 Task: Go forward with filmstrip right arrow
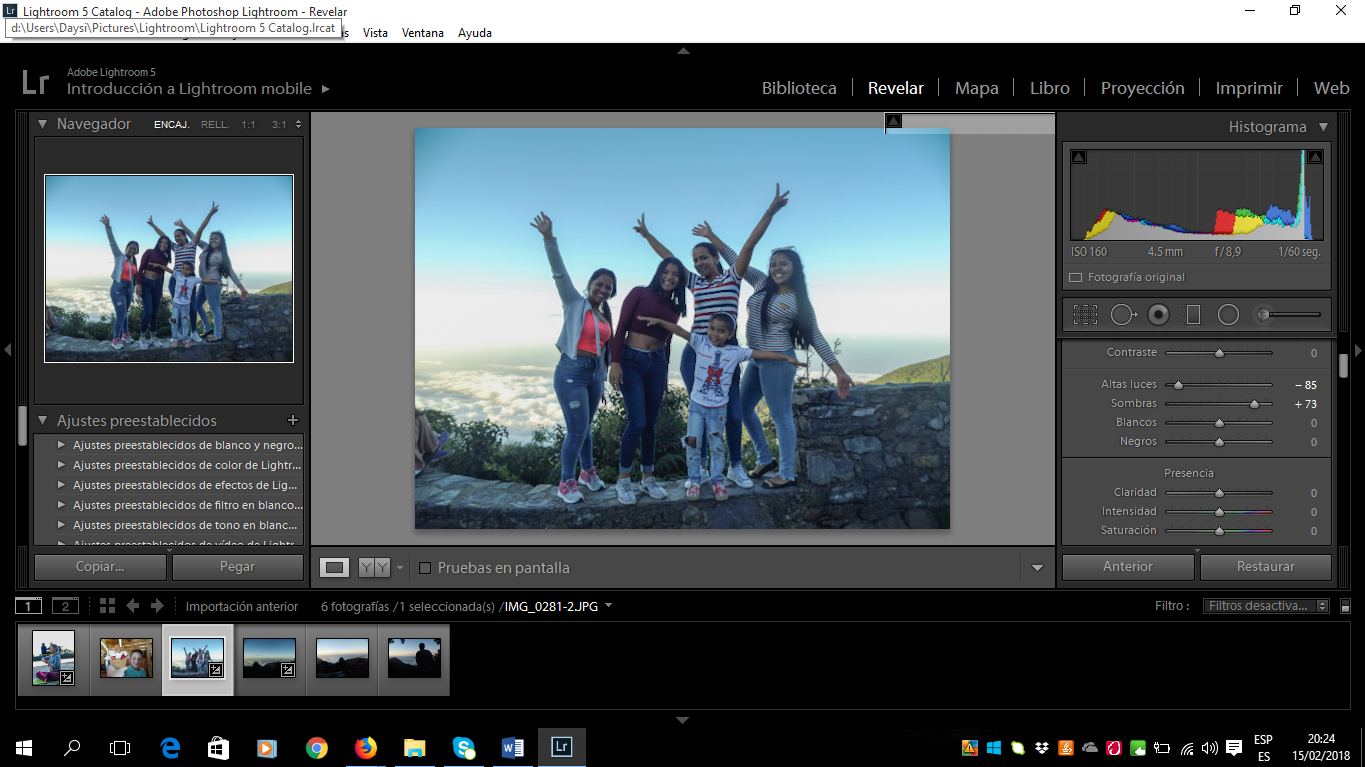(157, 606)
